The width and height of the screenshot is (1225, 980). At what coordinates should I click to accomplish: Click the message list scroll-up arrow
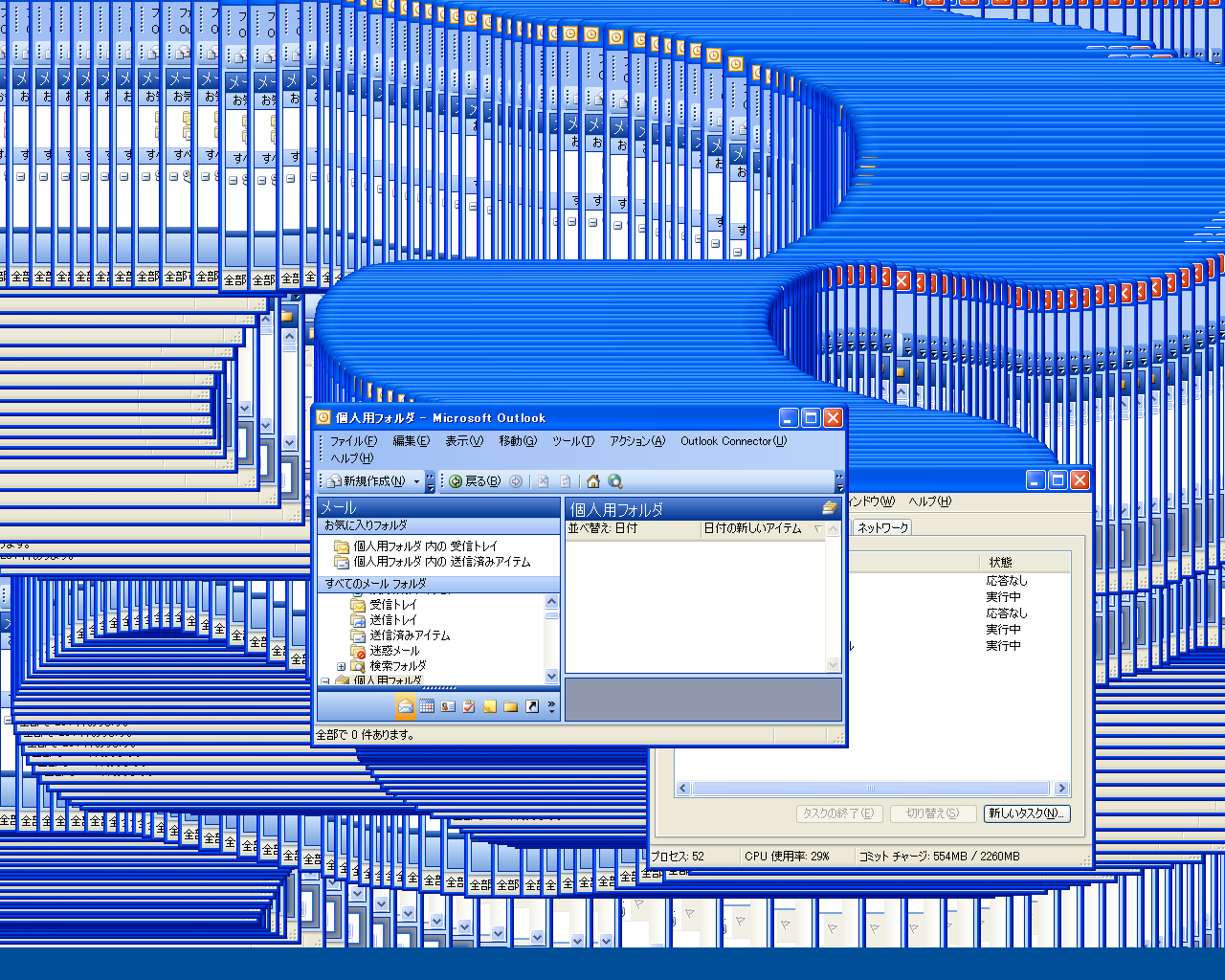point(833,529)
